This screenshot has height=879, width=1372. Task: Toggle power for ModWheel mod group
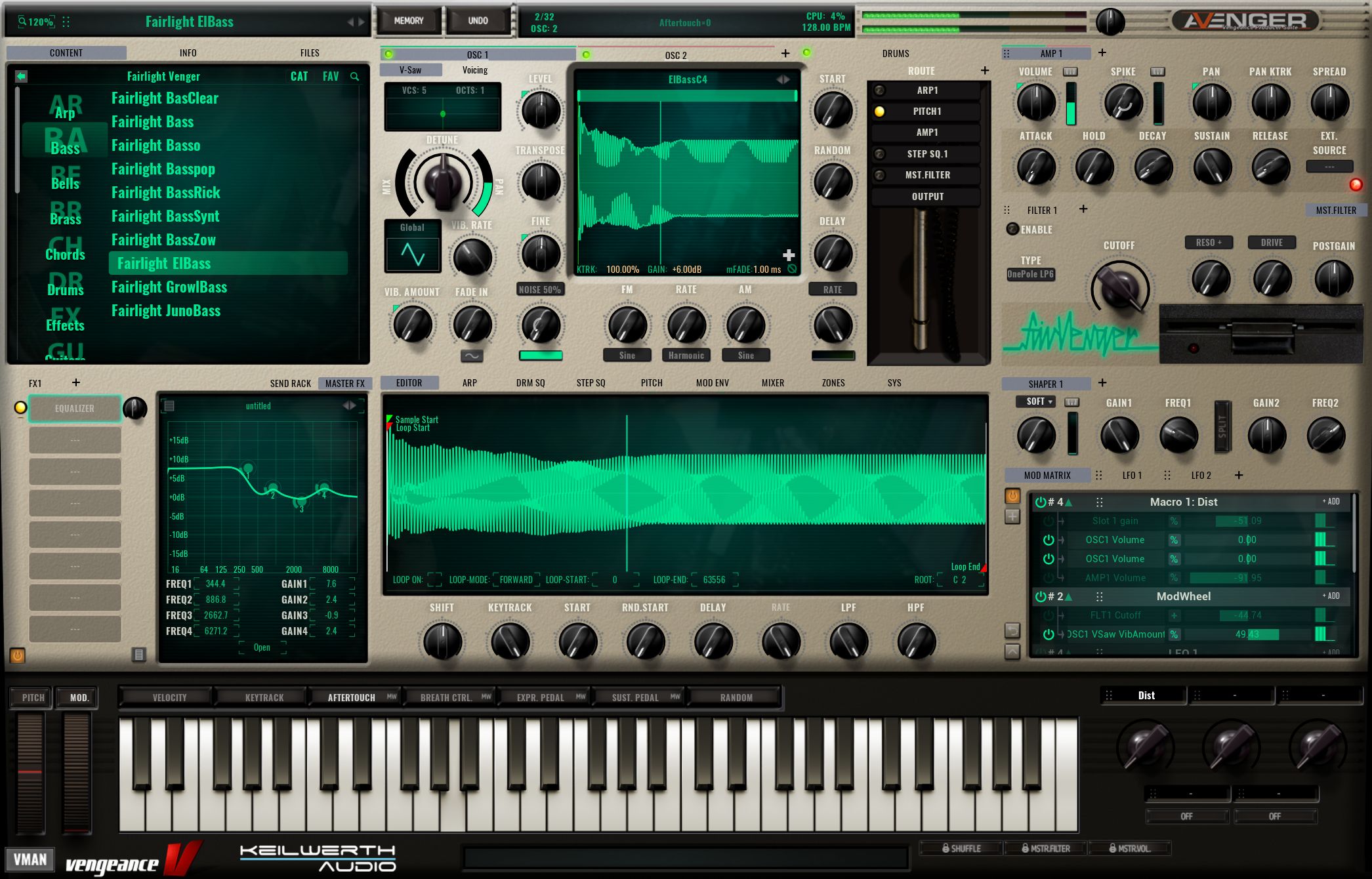pos(1040,596)
